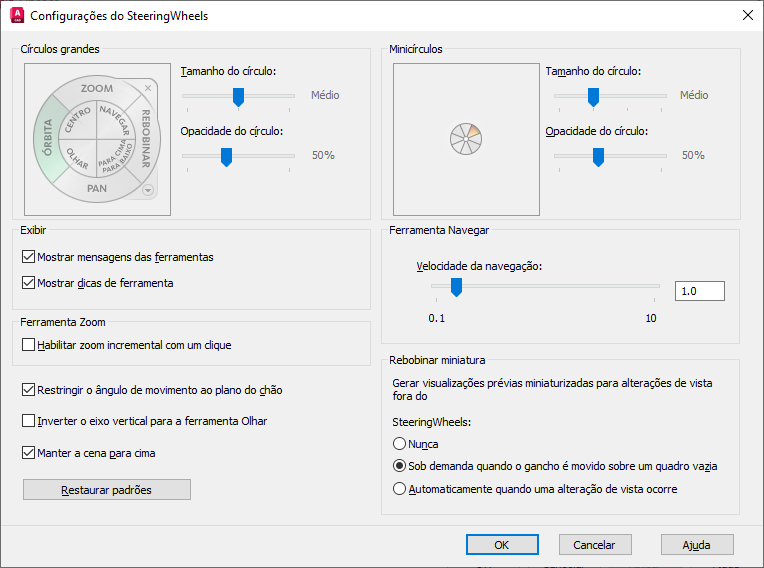Click the mini wheel Médio size value
This screenshot has width=764, height=568.
(694, 95)
